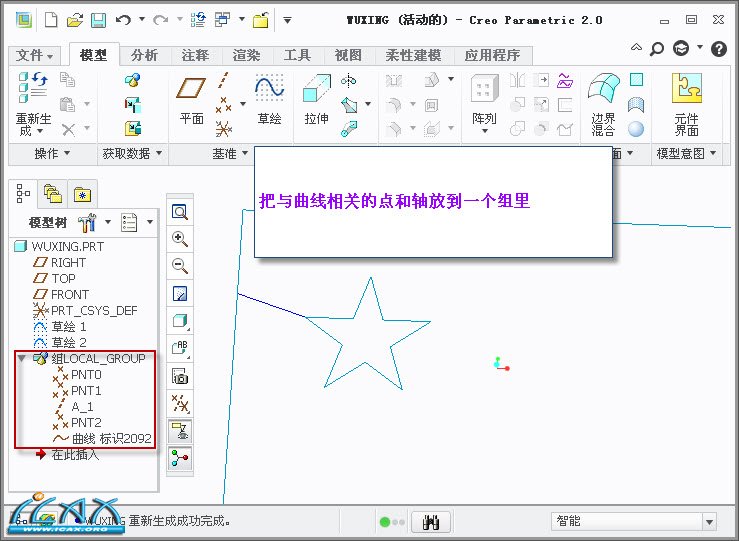Image resolution: width=739 pixels, height=541 pixels.
Task: Switch to the 注释 tab
Action: click(195, 56)
